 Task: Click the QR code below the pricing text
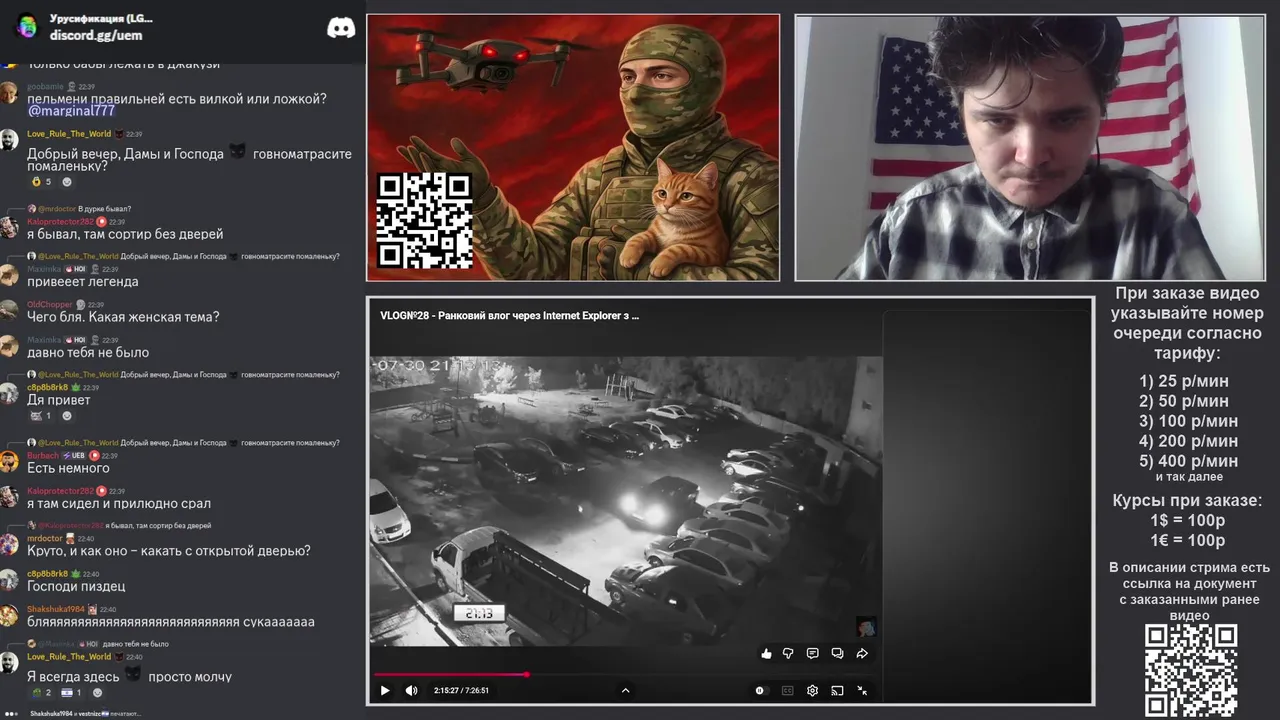pyautogui.click(x=1191, y=670)
